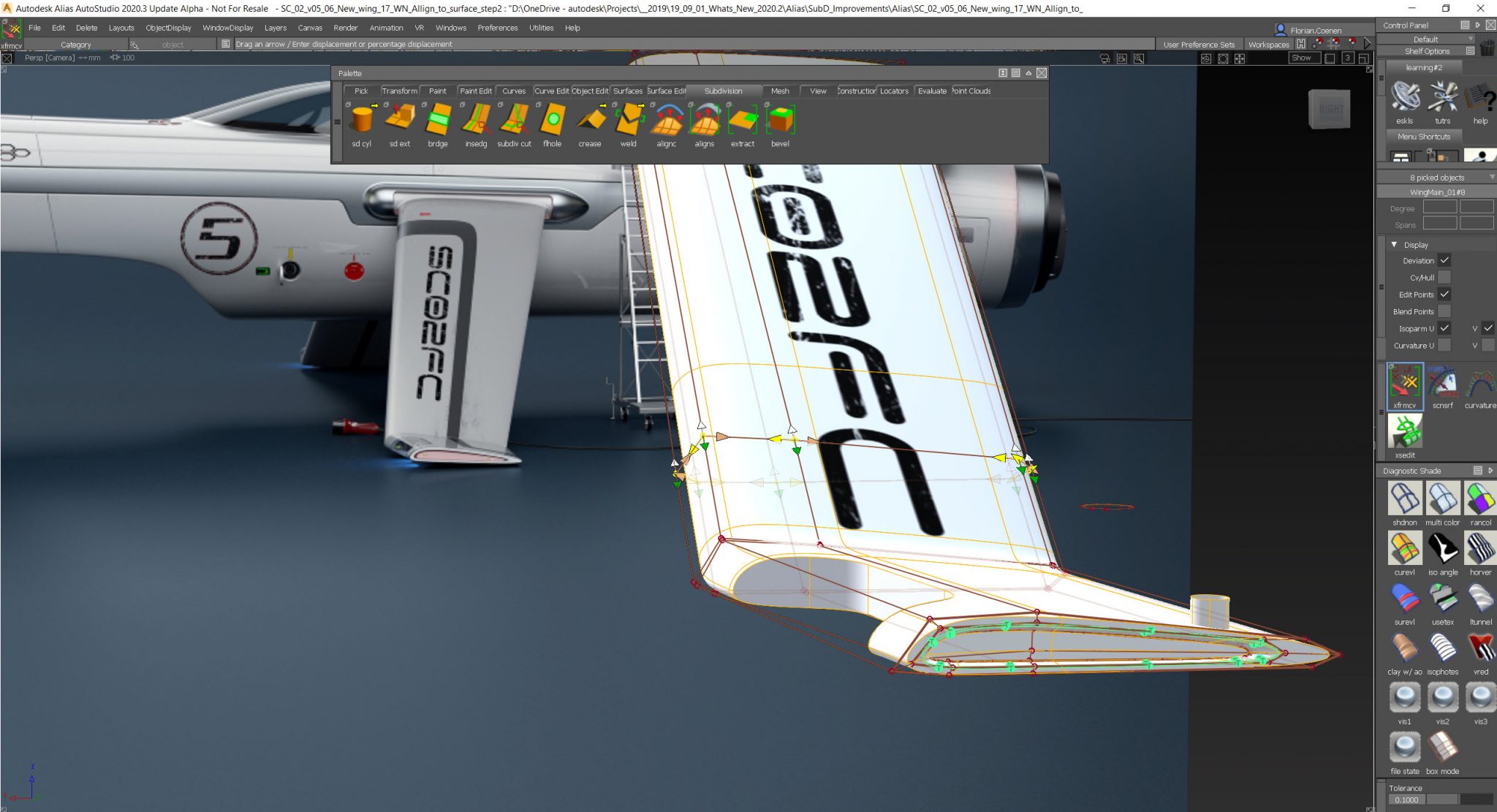Viewport: 1497px width, 812px height.
Task: Enable the Cv/Hull display checkbox
Action: tap(1444, 277)
